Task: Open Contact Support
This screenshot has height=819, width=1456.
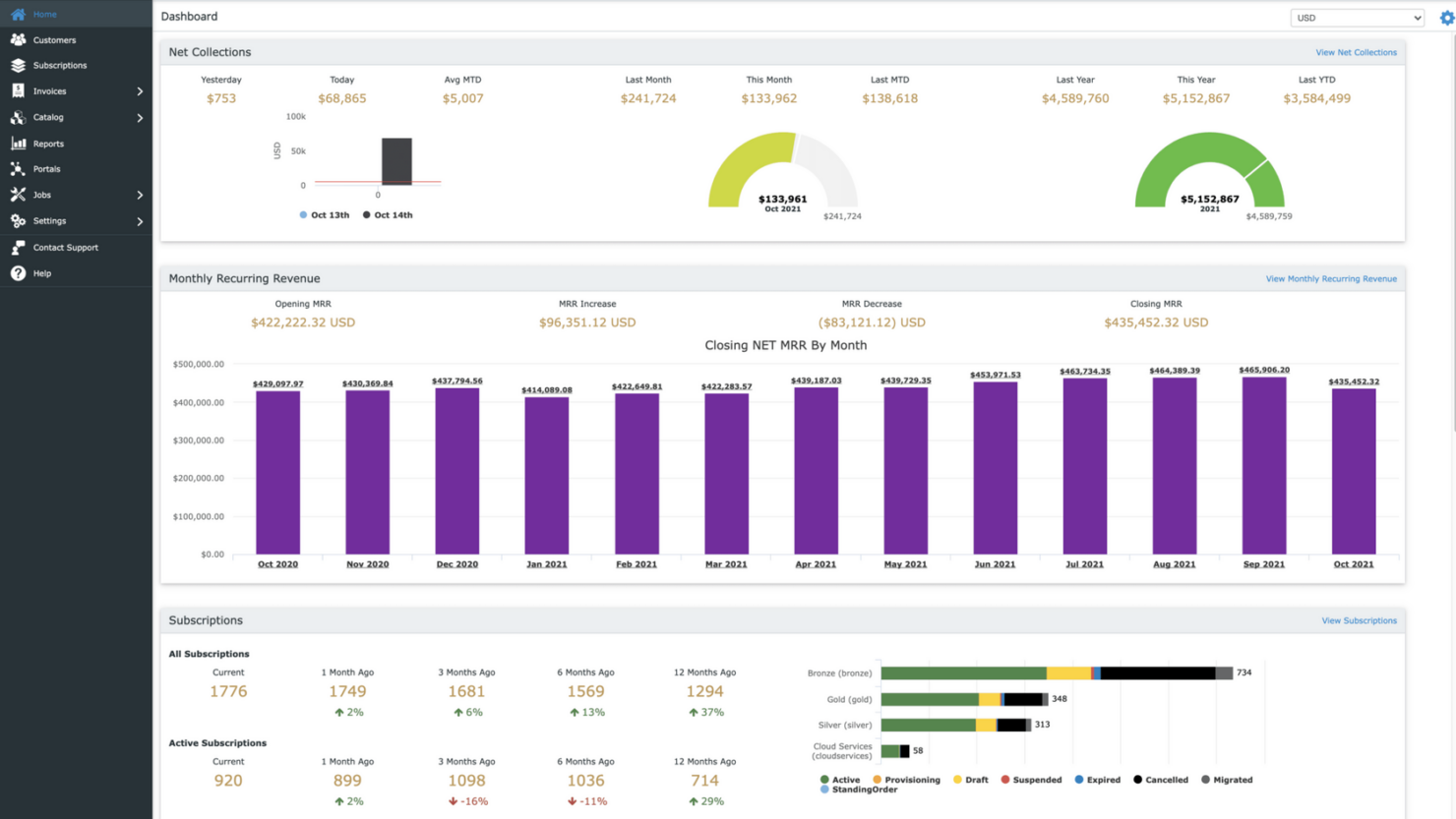Action: [65, 247]
